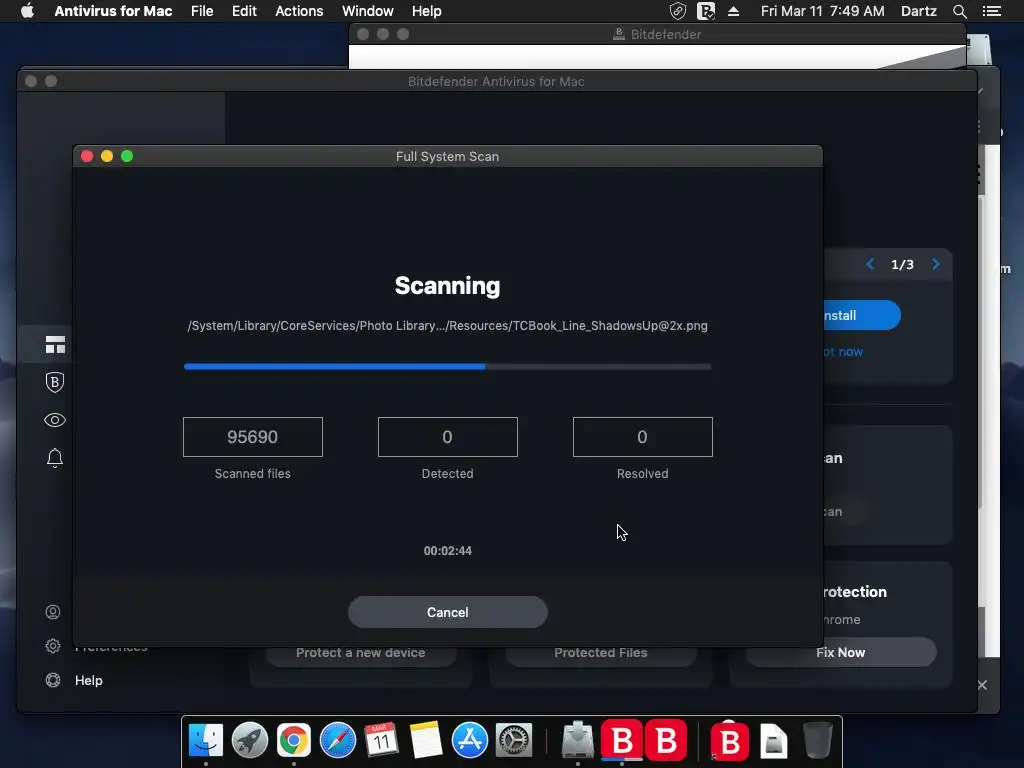This screenshot has width=1024, height=768.
Task: Open Finder from the Dock
Action: coord(206,741)
